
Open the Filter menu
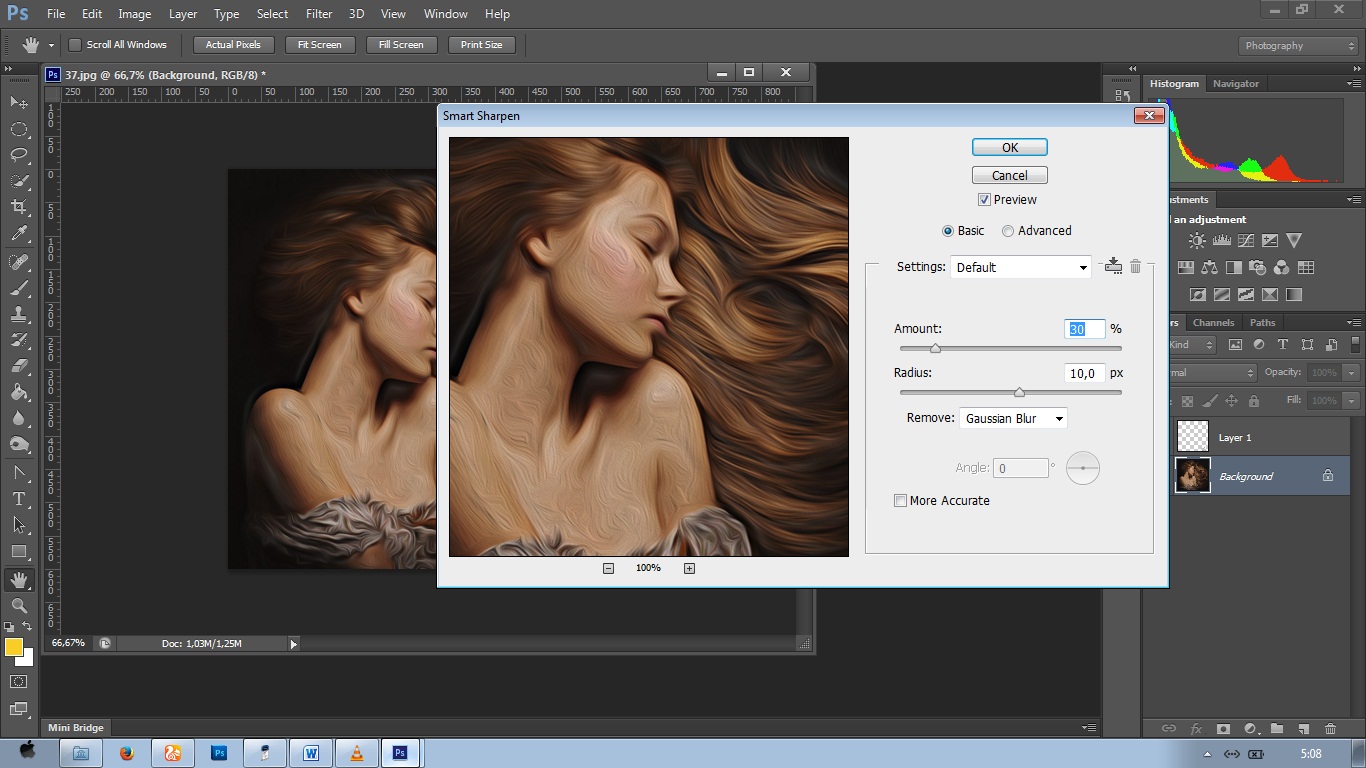coord(319,14)
